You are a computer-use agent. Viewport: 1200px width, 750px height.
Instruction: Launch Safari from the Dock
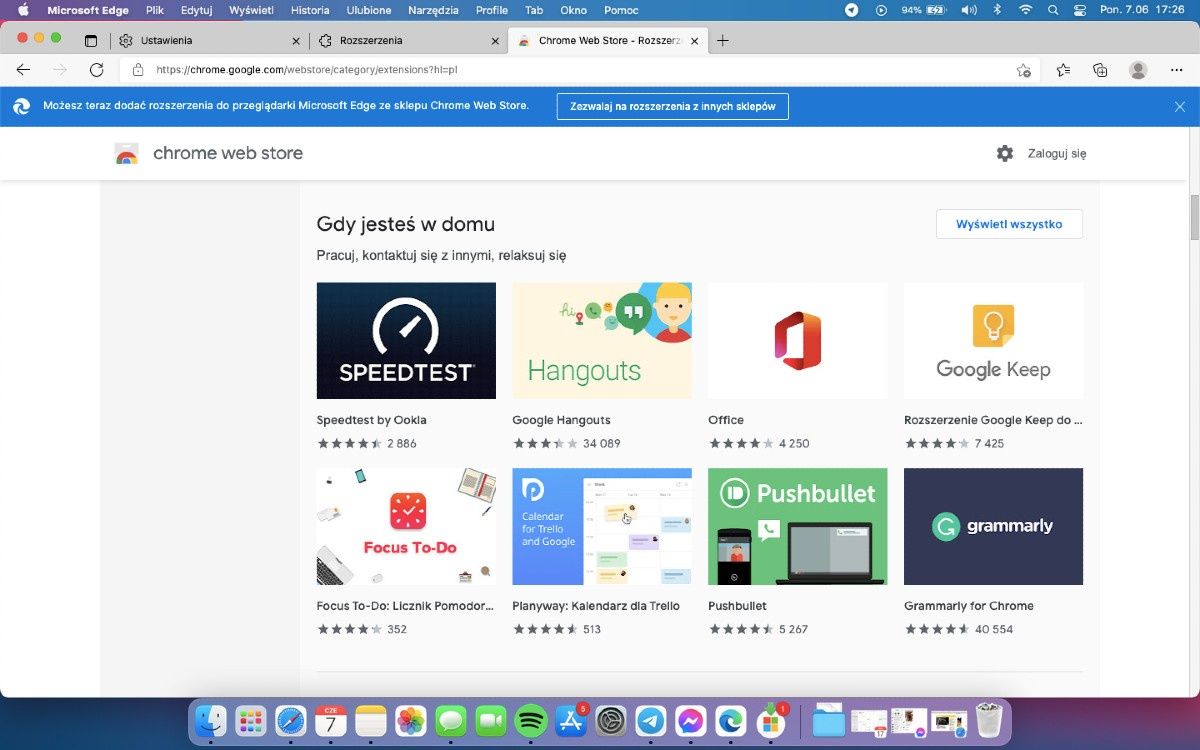point(291,720)
